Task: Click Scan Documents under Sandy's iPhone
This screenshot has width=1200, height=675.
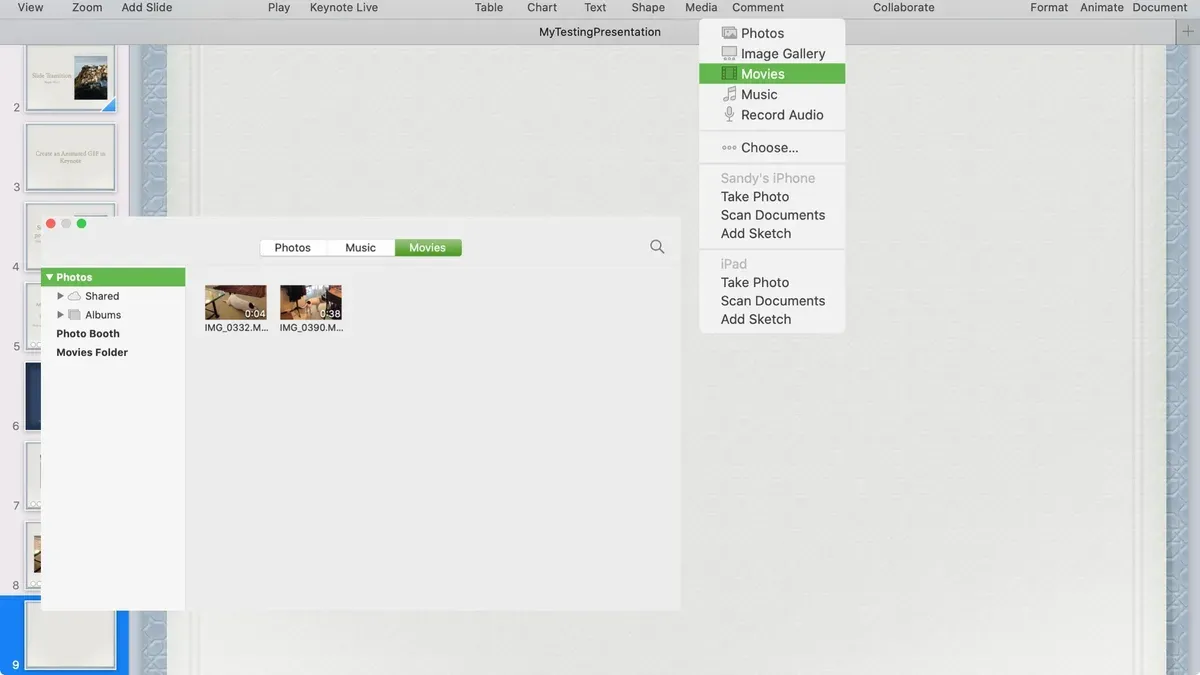Action: [772, 215]
